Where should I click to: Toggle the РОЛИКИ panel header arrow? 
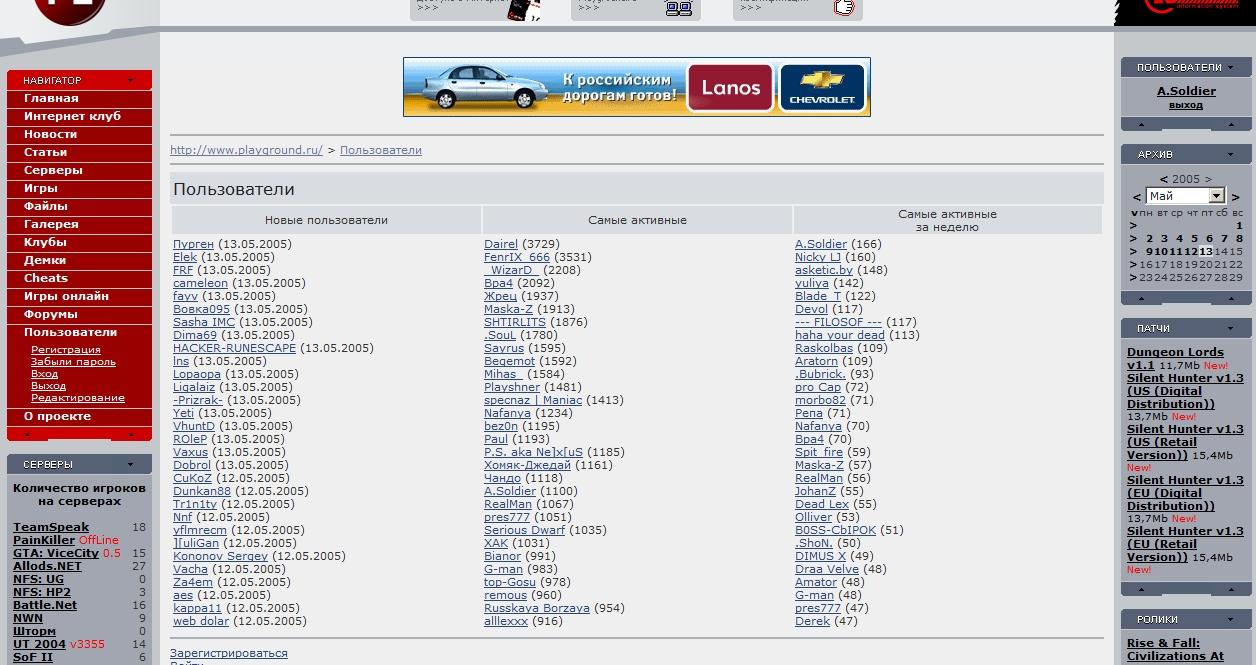tap(1231, 619)
